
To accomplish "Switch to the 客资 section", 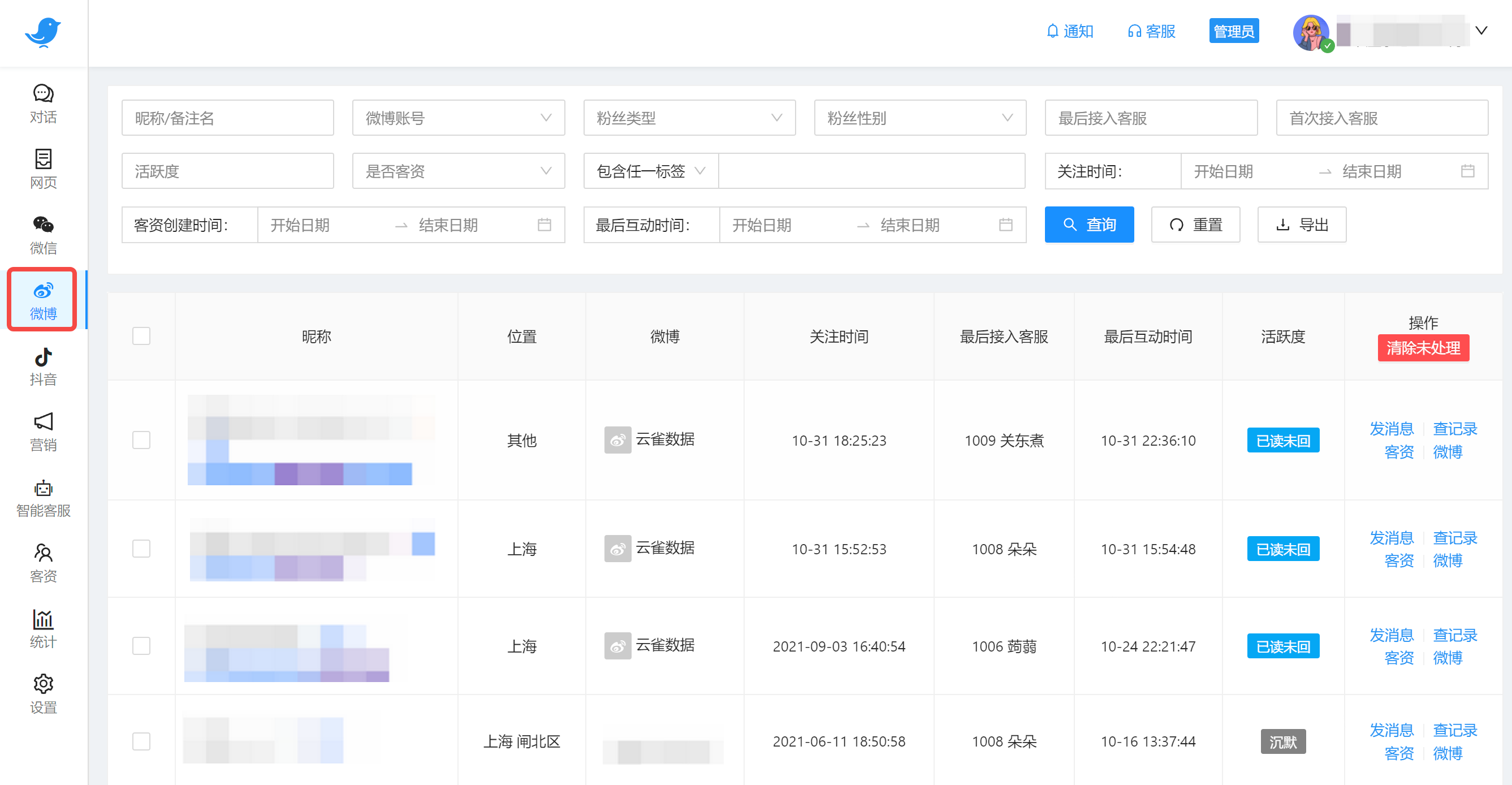I will point(43,563).
